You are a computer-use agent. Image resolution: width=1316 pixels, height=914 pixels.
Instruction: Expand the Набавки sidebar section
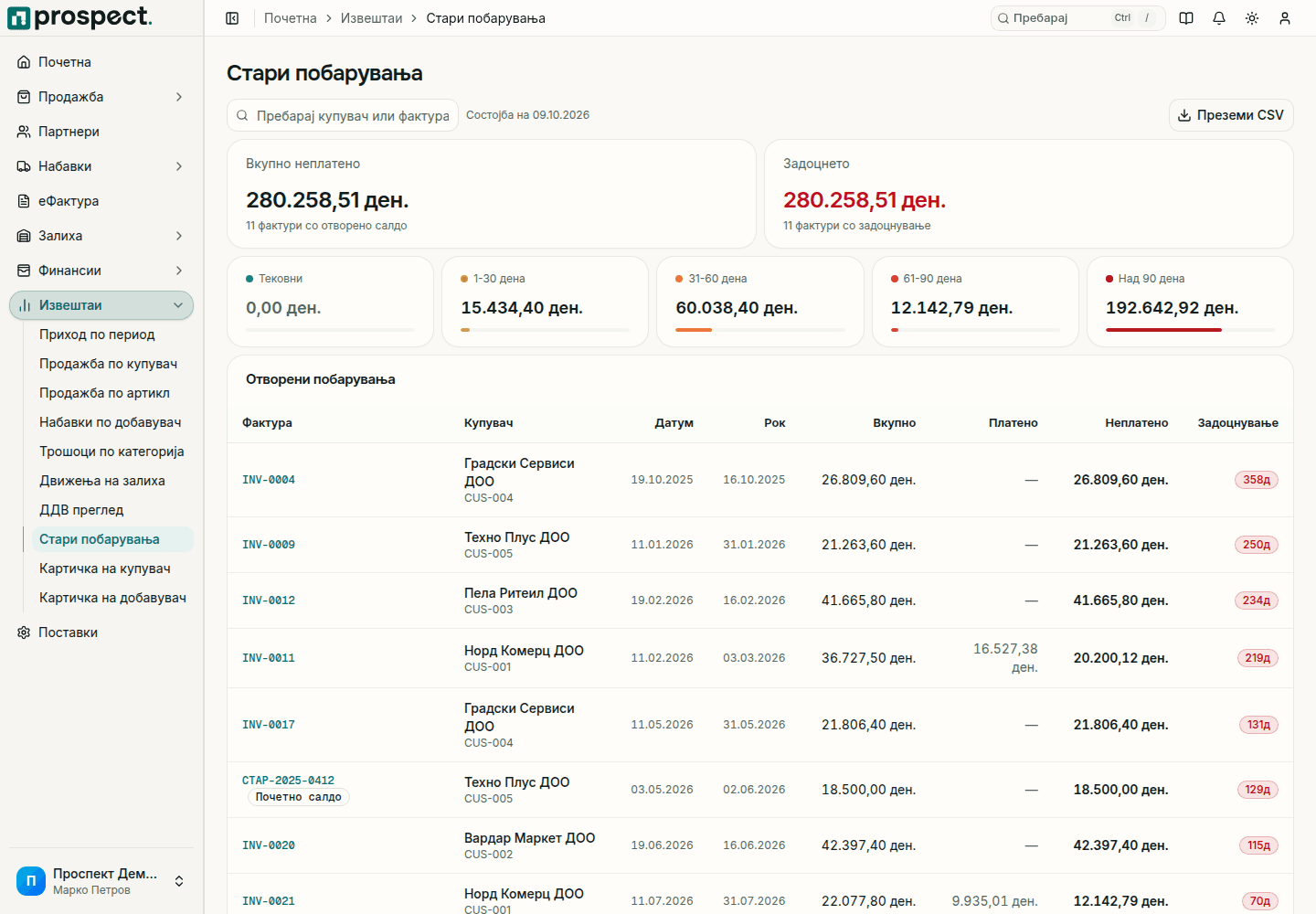[x=179, y=166]
